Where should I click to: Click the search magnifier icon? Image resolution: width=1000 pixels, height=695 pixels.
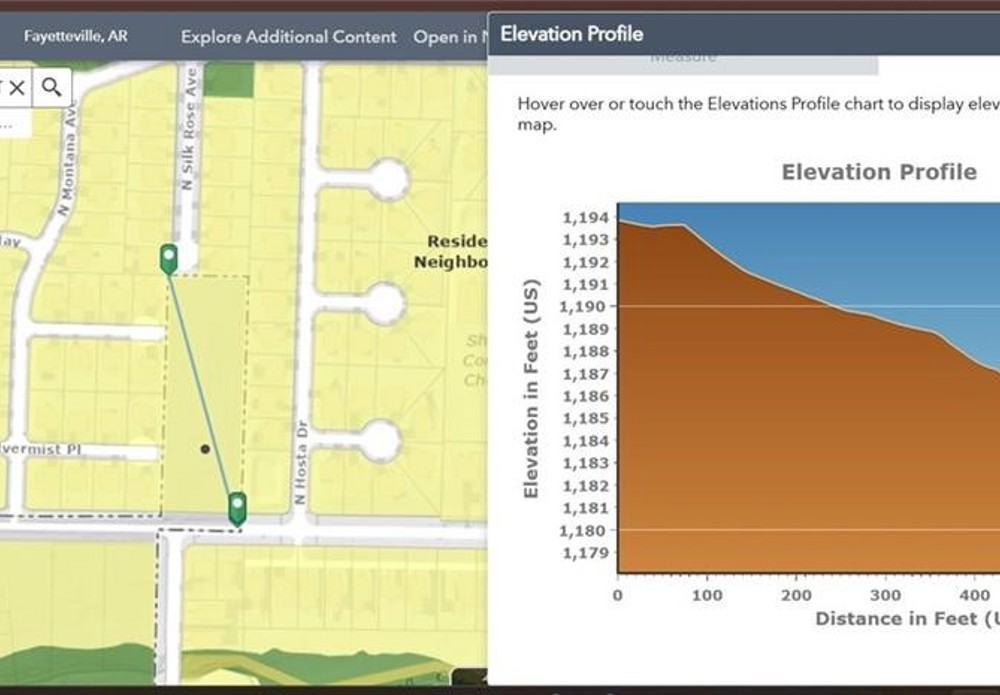click(52, 87)
